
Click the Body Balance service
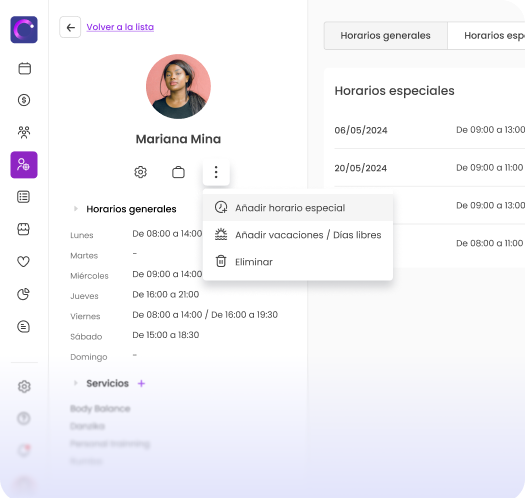(100, 409)
